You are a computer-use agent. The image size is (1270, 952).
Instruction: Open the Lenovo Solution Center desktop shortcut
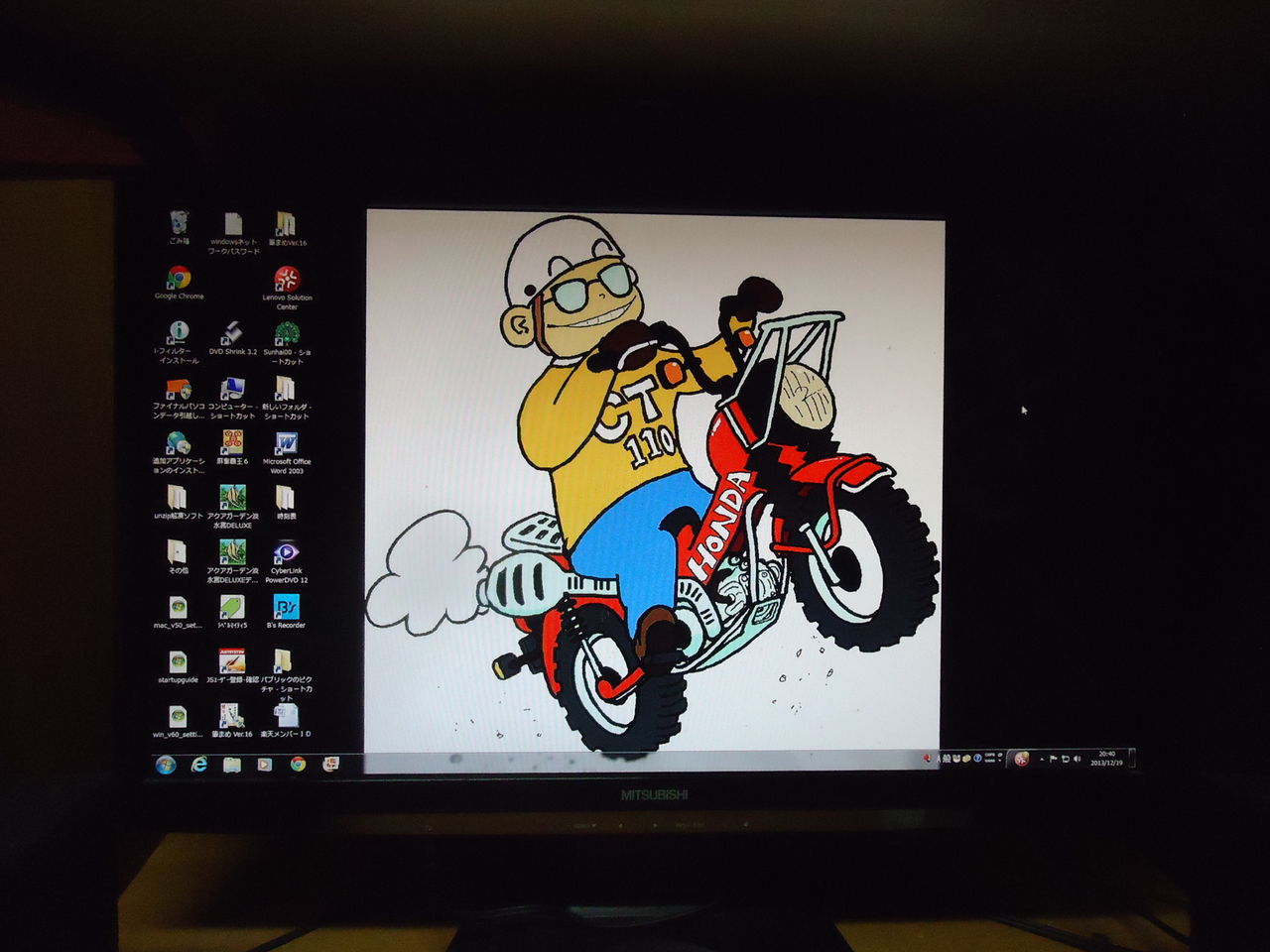(287, 289)
